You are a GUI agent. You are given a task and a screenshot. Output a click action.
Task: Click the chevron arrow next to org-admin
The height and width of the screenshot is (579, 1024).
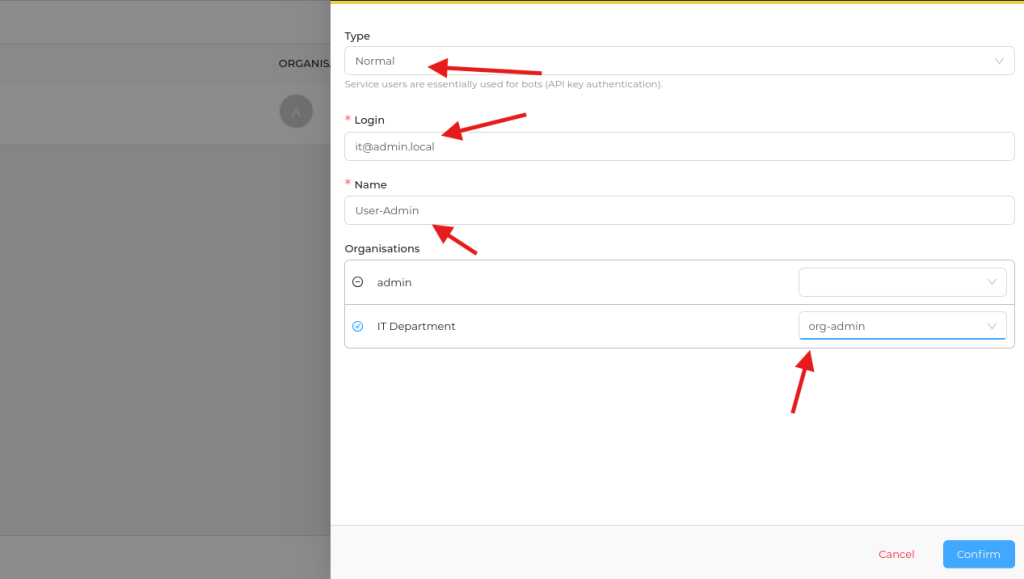992,326
